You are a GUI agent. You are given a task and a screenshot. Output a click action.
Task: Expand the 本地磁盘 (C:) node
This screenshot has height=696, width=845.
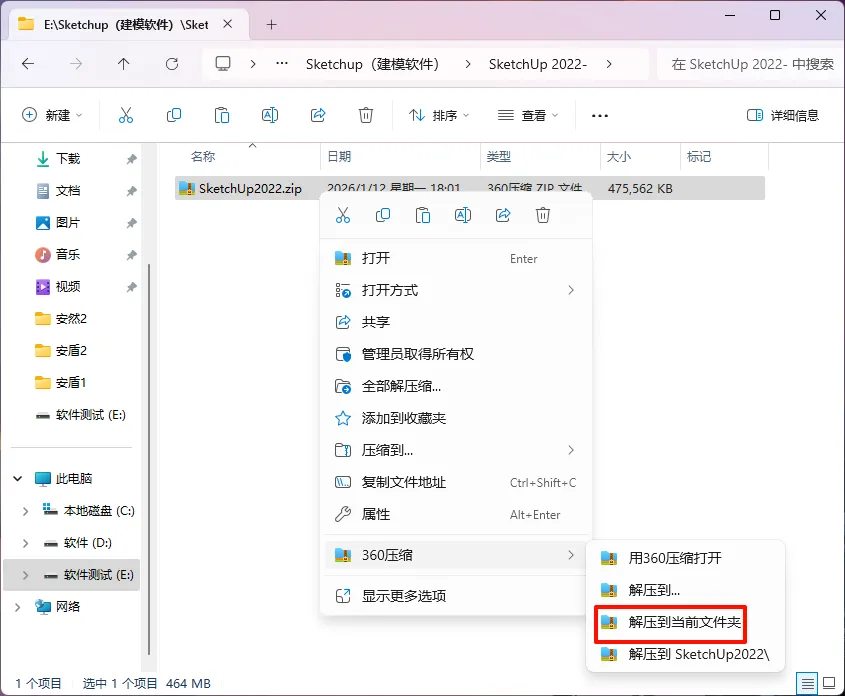point(25,511)
